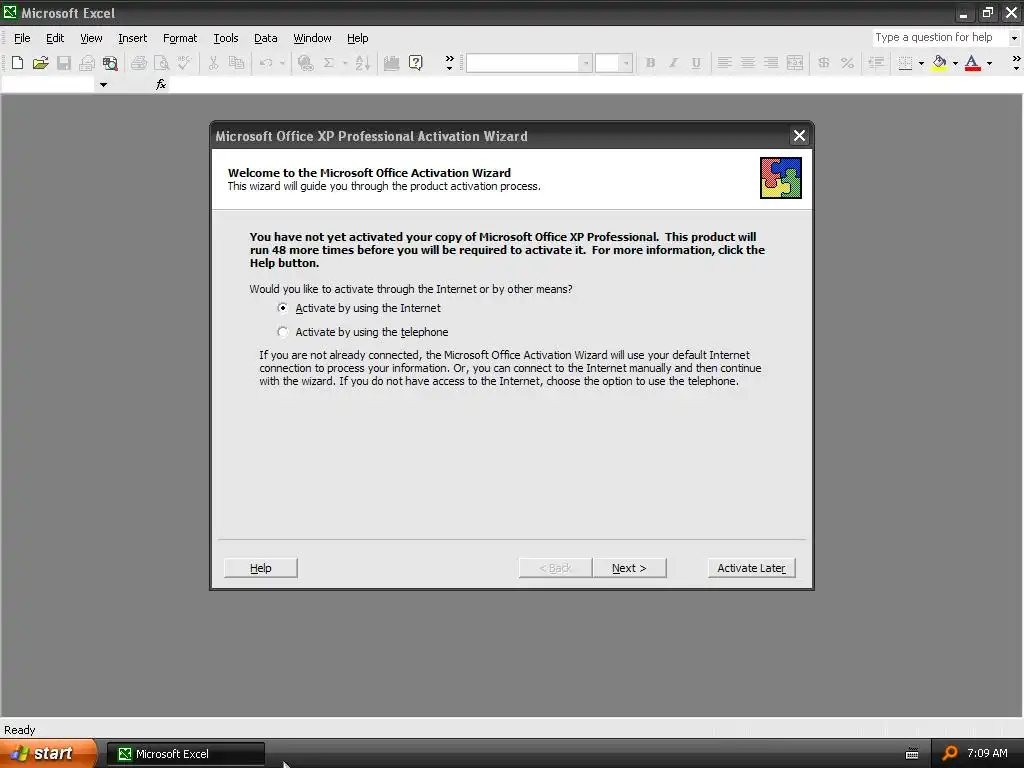This screenshot has width=1024, height=768.
Task: Click the Align Left icon
Action: (x=724, y=63)
